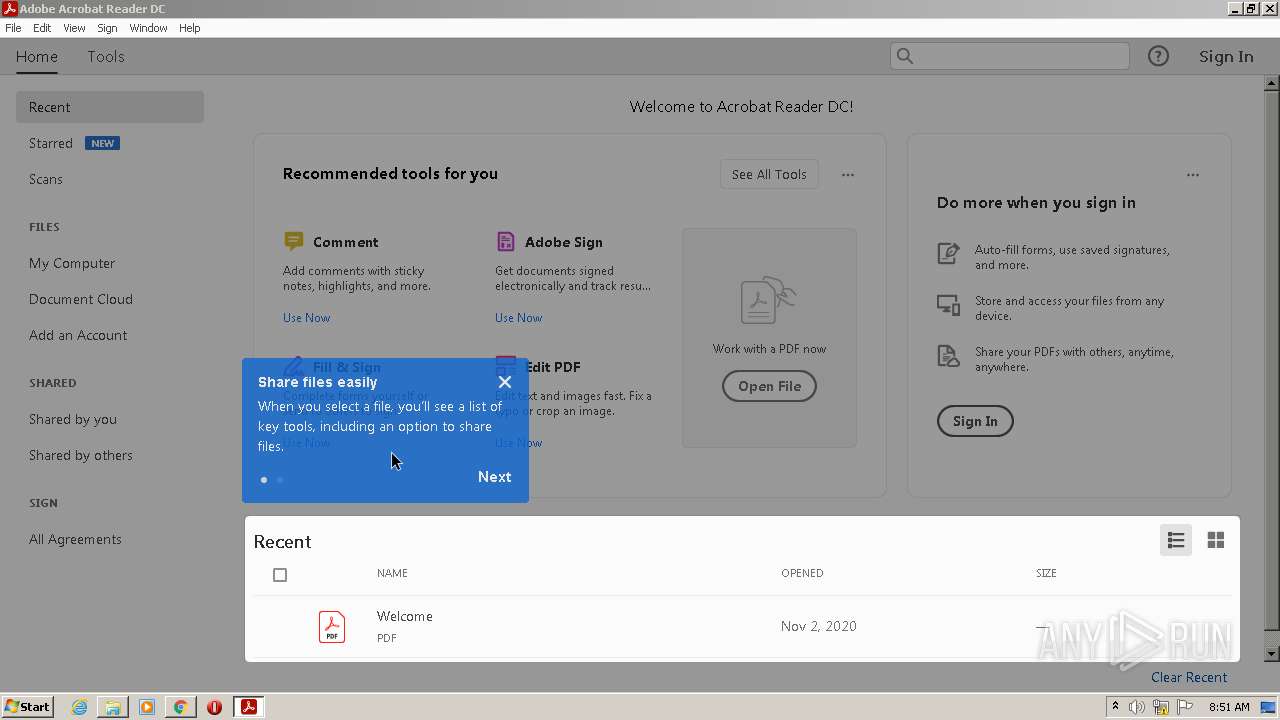Click the Start button
Viewport: 1280px width, 720px height.
27,707
